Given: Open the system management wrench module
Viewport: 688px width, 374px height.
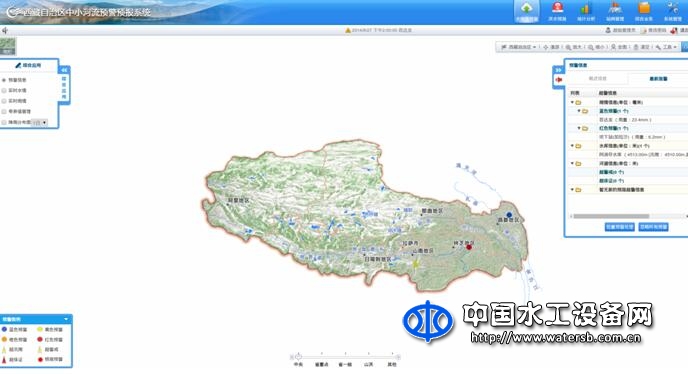Looking at the screenshot, I should coord(672,11).
